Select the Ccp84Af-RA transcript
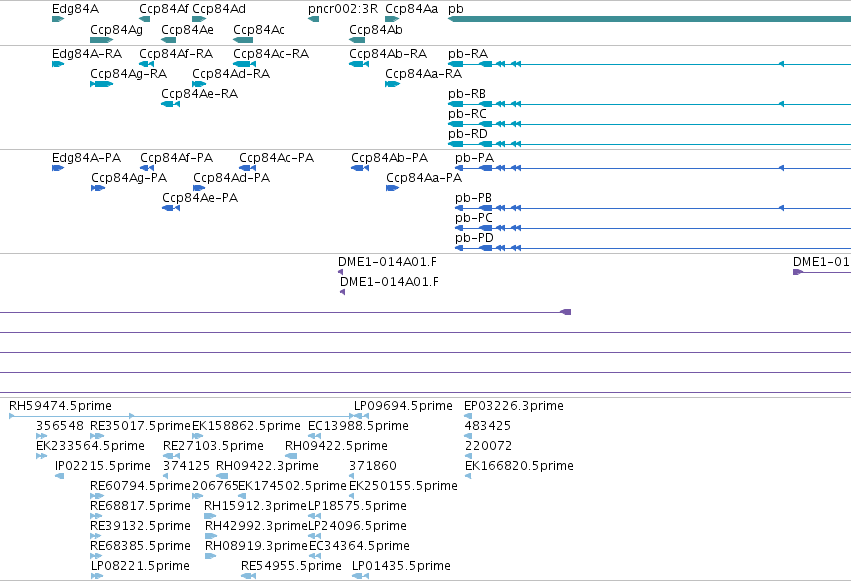The height and width of the screenshot is (581, 851). tap(147, 64)
